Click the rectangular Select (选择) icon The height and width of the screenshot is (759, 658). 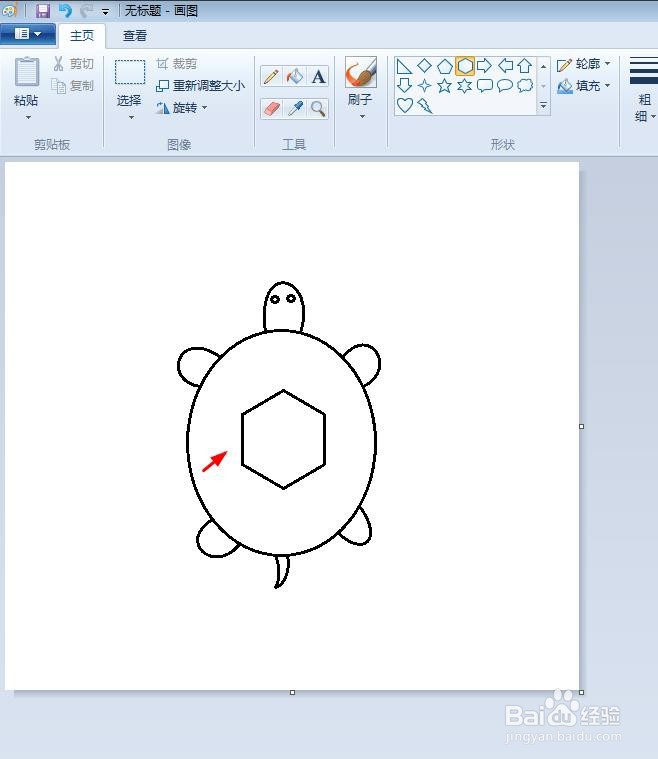pyautogui.click(x=130, y=73)
